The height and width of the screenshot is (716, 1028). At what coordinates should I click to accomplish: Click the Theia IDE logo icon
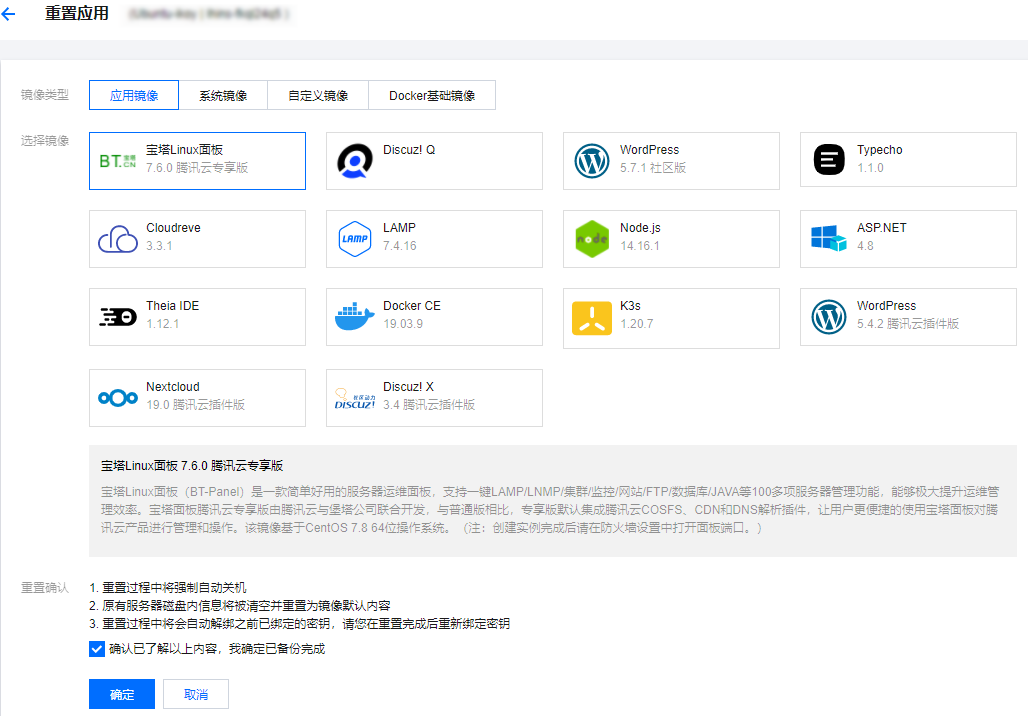(x=117, y=317)
